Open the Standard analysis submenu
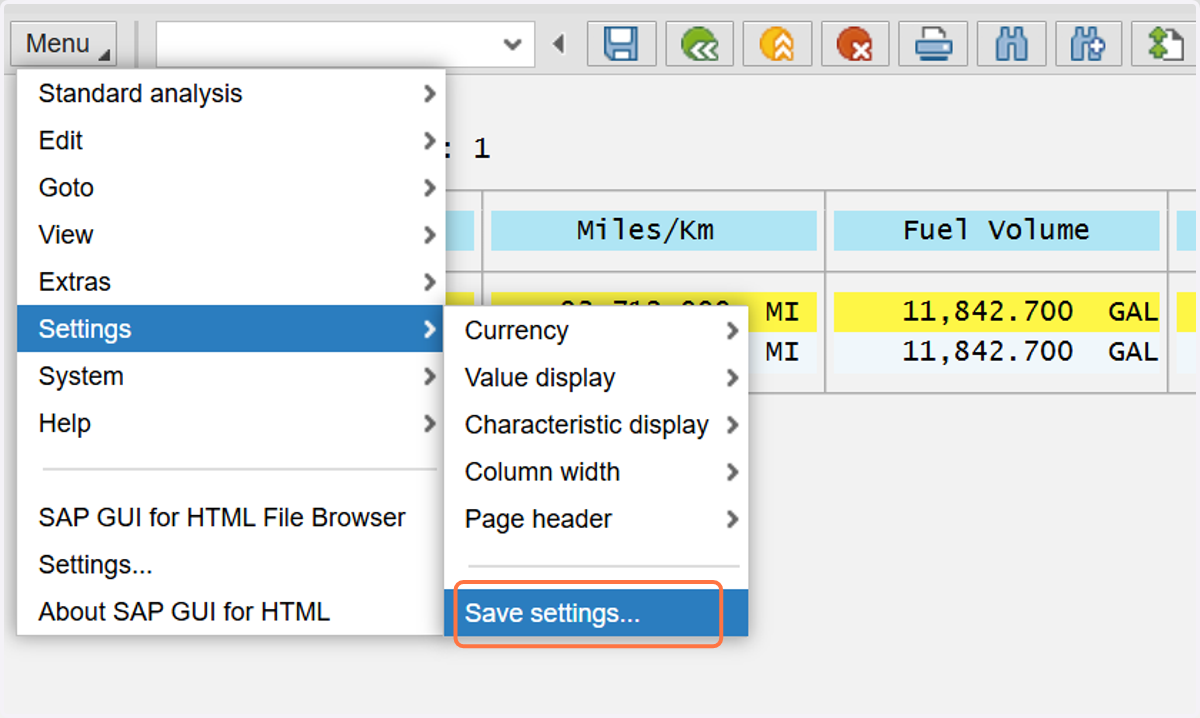Screen dimensions: 1200x718 click(x=231, y=94)
